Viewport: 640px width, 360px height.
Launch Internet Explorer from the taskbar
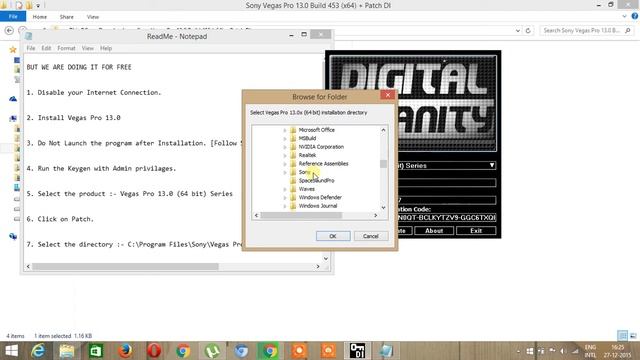click(38, 351)
